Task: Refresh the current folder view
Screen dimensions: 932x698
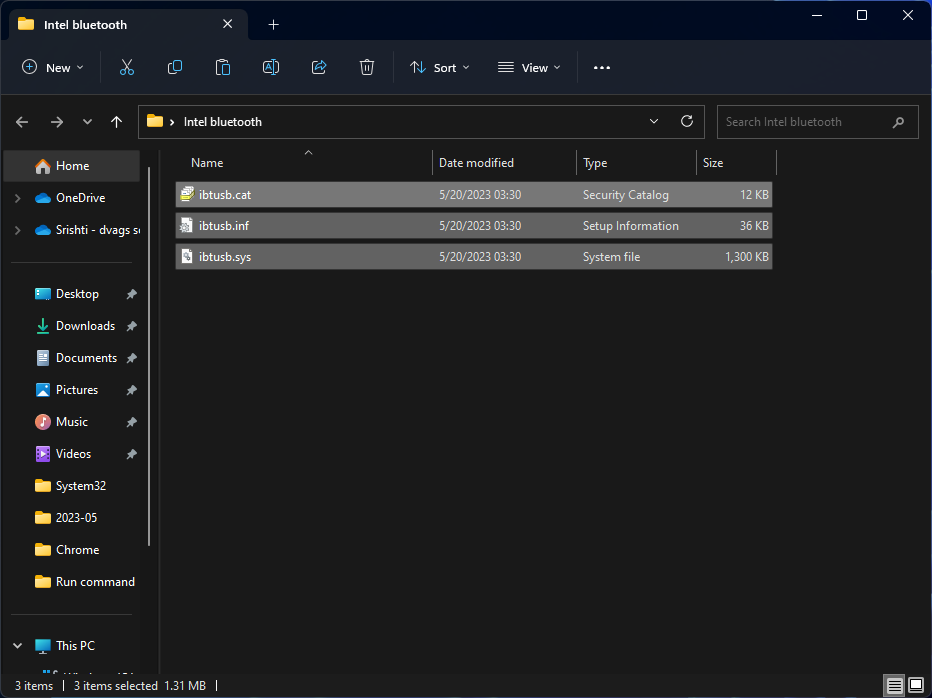Action: click(687, 122)
